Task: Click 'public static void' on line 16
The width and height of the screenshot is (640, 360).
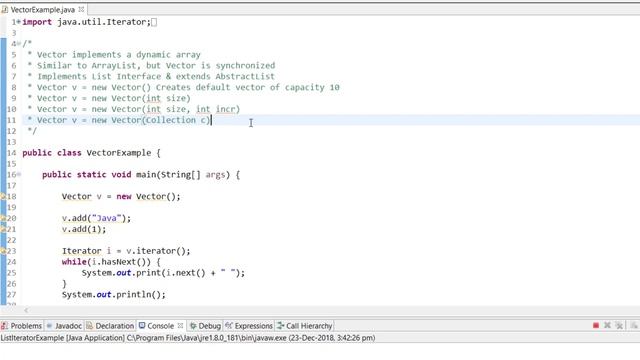Action: click(x=87, y=175)
